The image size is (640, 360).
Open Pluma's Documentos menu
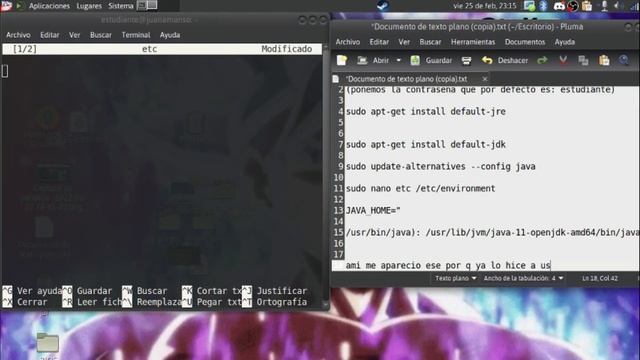pos(525,42)
